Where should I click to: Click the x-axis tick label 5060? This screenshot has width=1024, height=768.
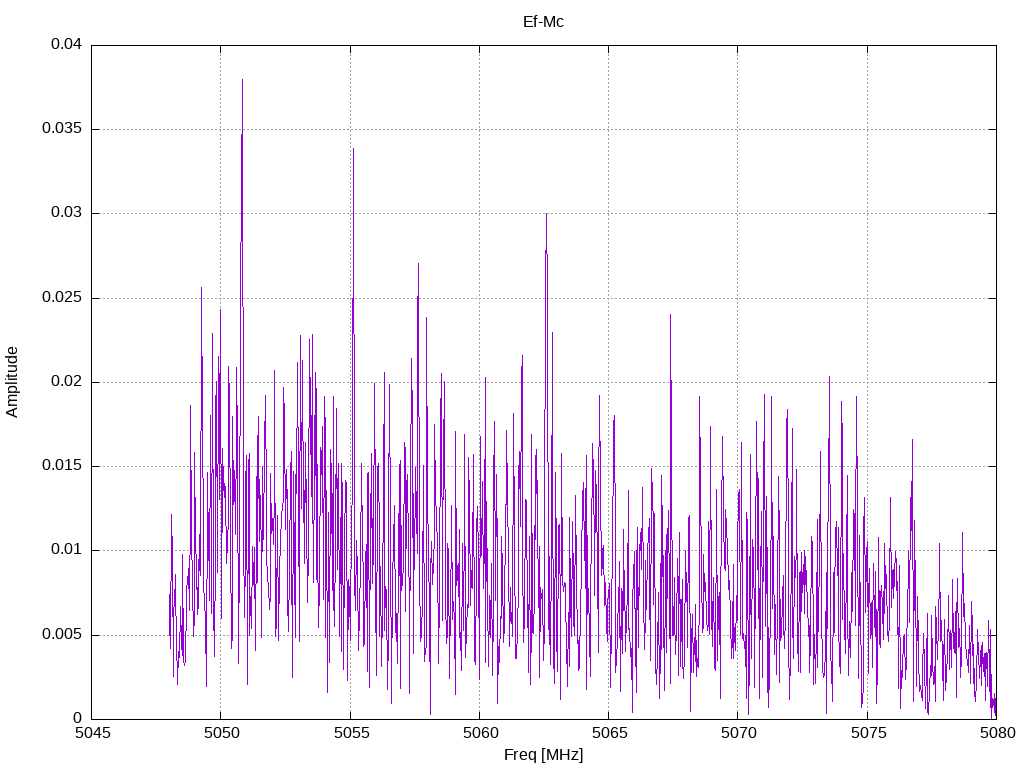[479, 733]
